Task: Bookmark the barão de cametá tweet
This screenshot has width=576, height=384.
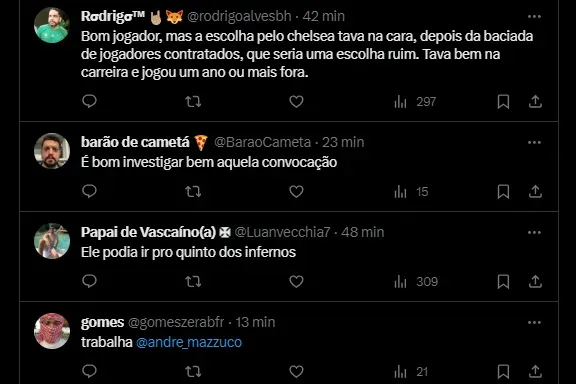Action: coord(503,191)
